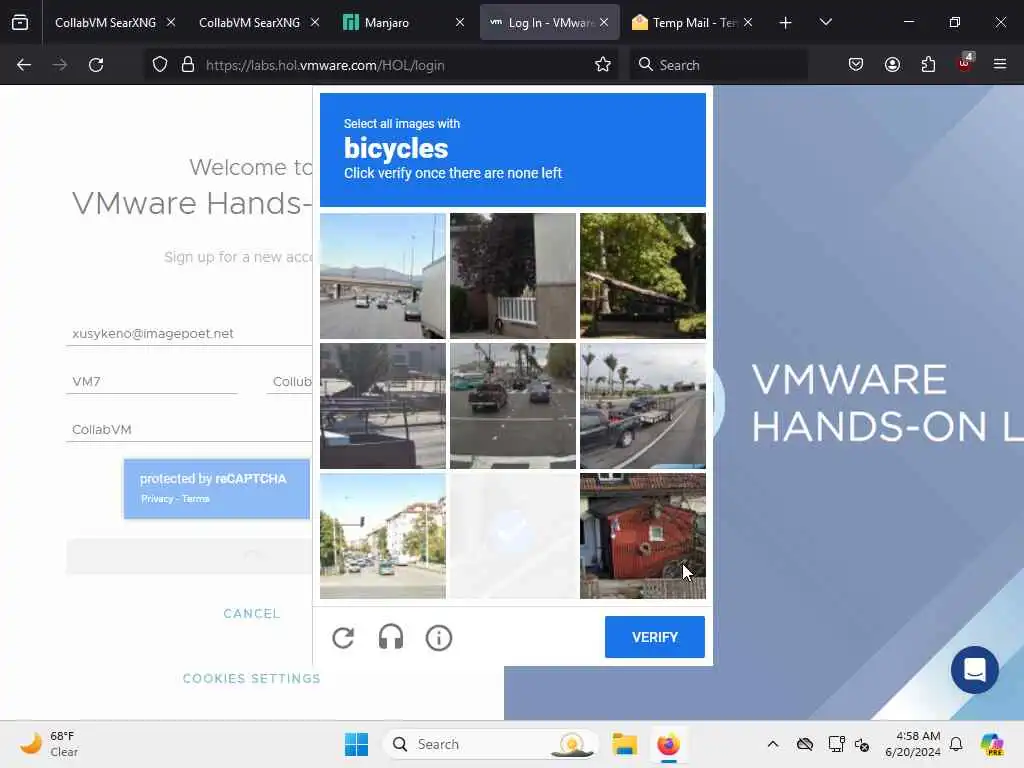Open the Copilot icon in taskbar corner
This screenshot has height=768, width=1024.
(992, 744)
